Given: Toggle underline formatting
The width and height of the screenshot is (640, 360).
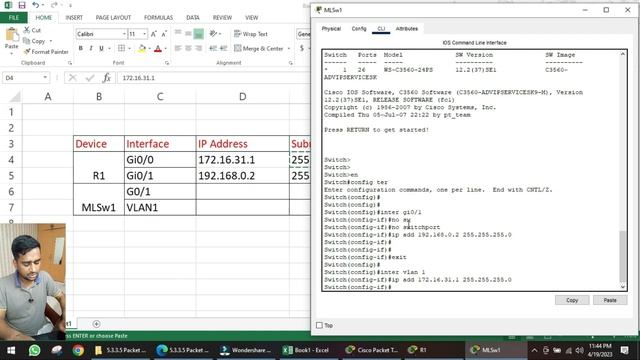Looking at the screenshot, I should [101, 49].
